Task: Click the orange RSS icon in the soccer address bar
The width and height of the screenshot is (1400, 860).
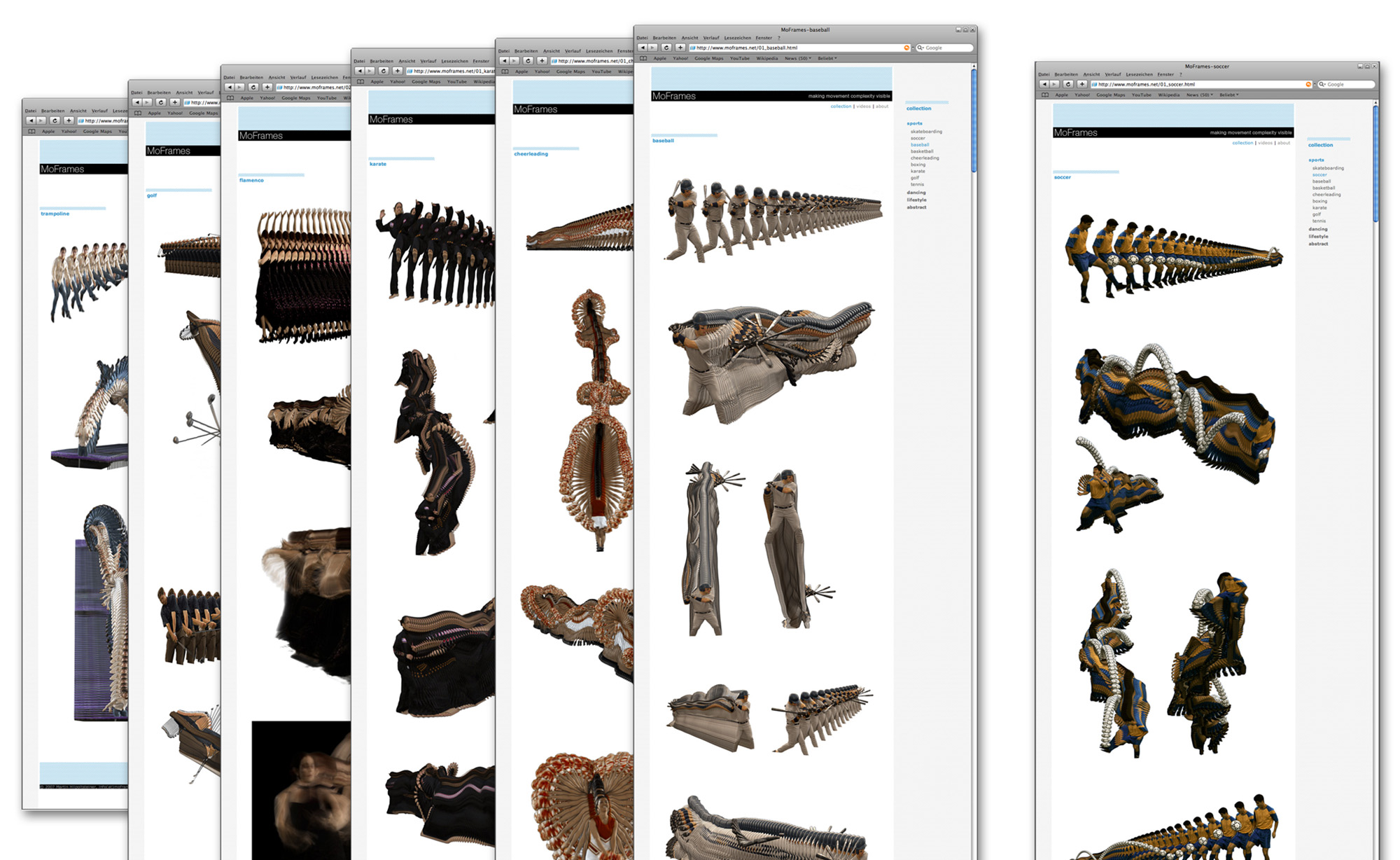Action: click(1308, 84)
